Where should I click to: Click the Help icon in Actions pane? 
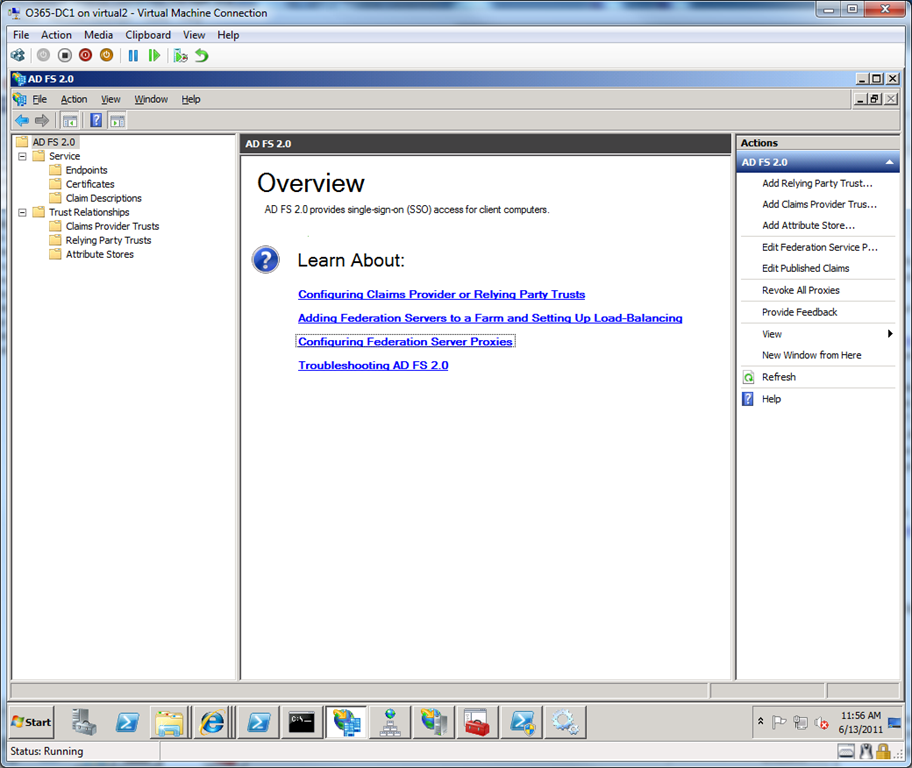(748, 399)
